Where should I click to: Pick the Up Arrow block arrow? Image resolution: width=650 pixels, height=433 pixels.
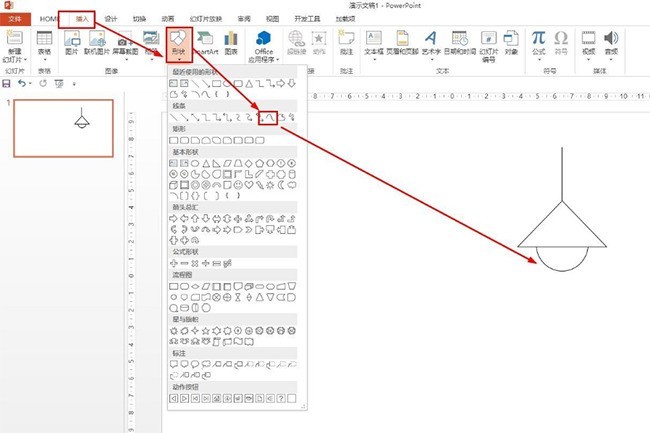tap(195, 218)
